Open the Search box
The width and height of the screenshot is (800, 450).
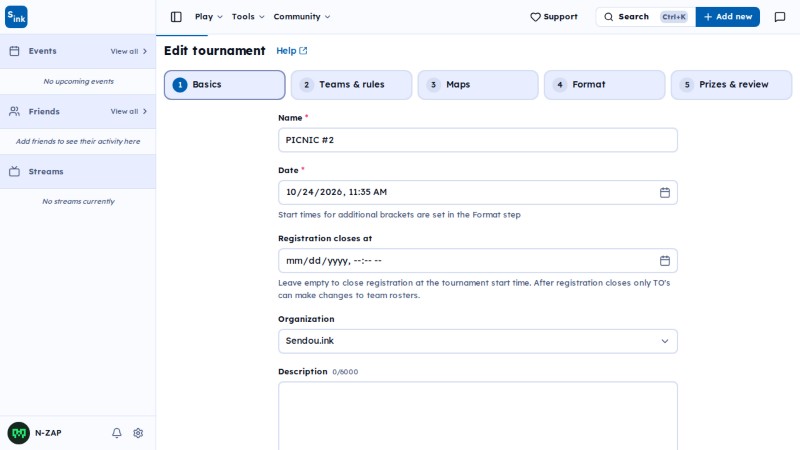tap(645, 17)
